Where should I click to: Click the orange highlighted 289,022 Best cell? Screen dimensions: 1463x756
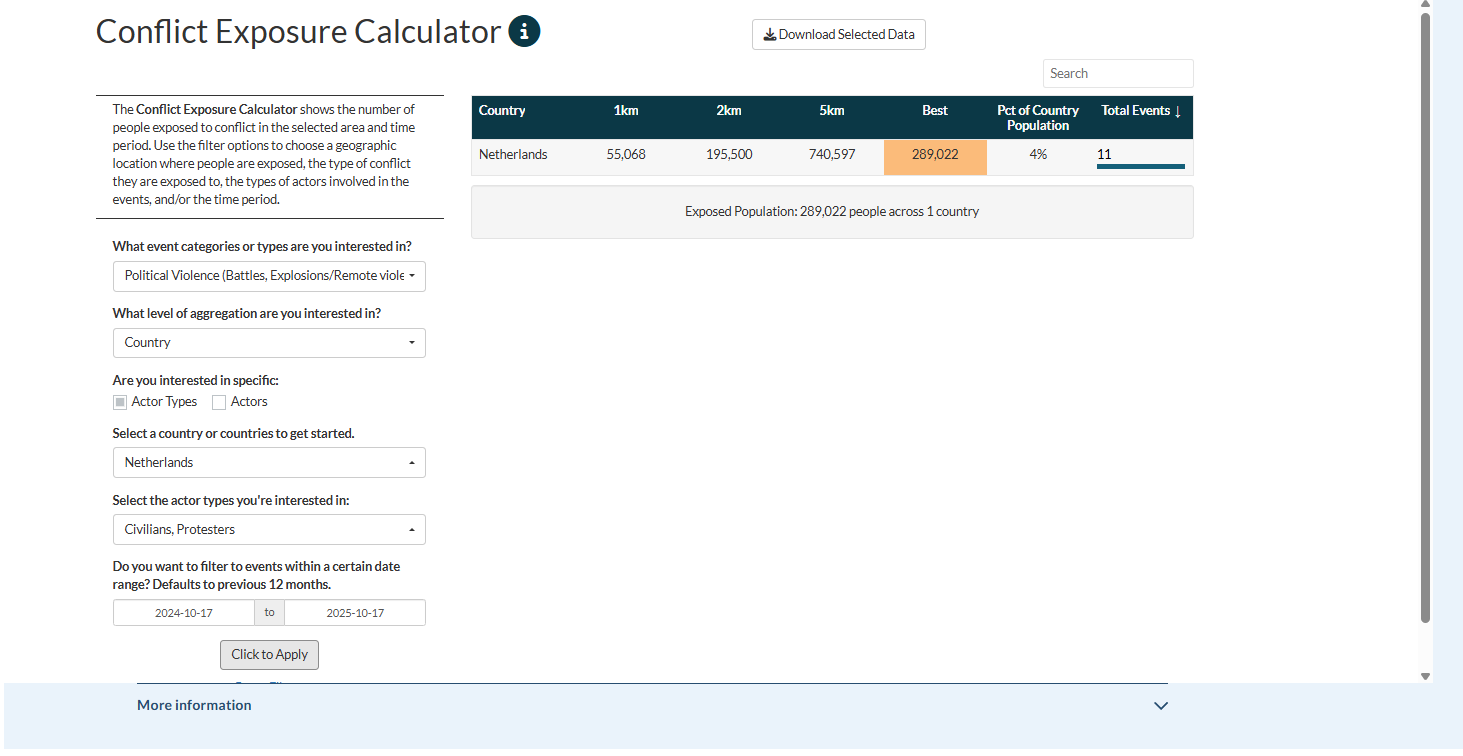934,155
